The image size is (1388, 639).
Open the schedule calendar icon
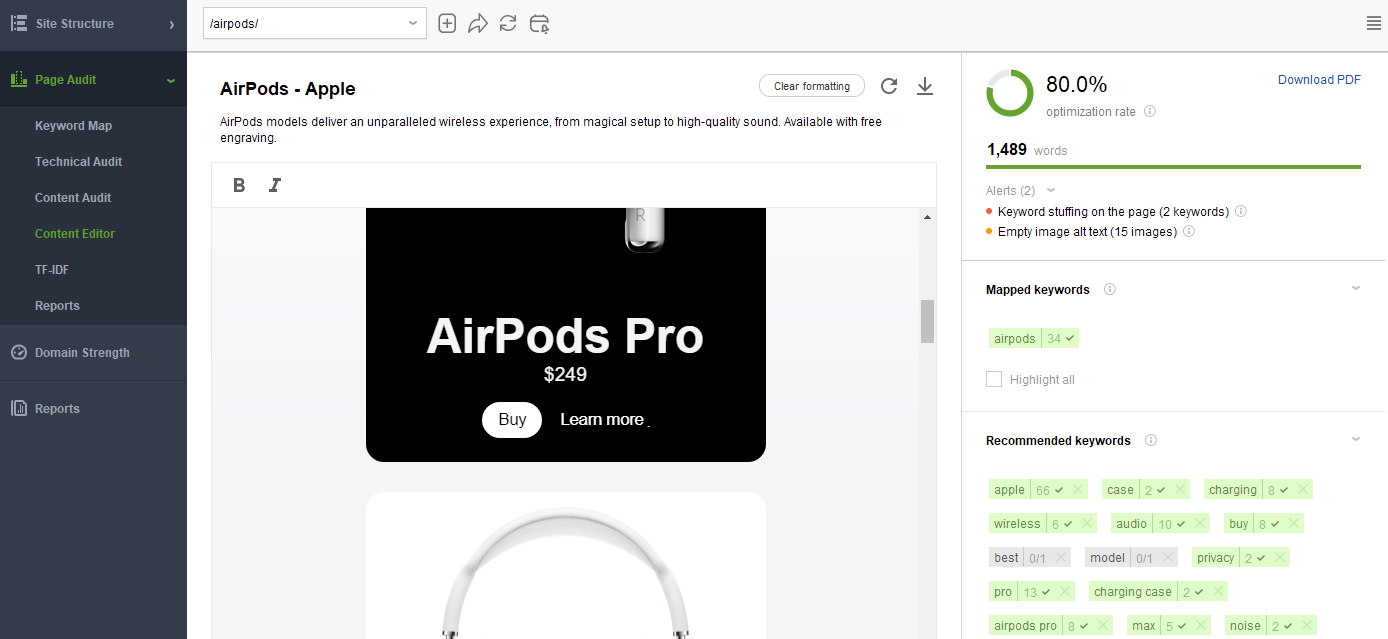539,23
